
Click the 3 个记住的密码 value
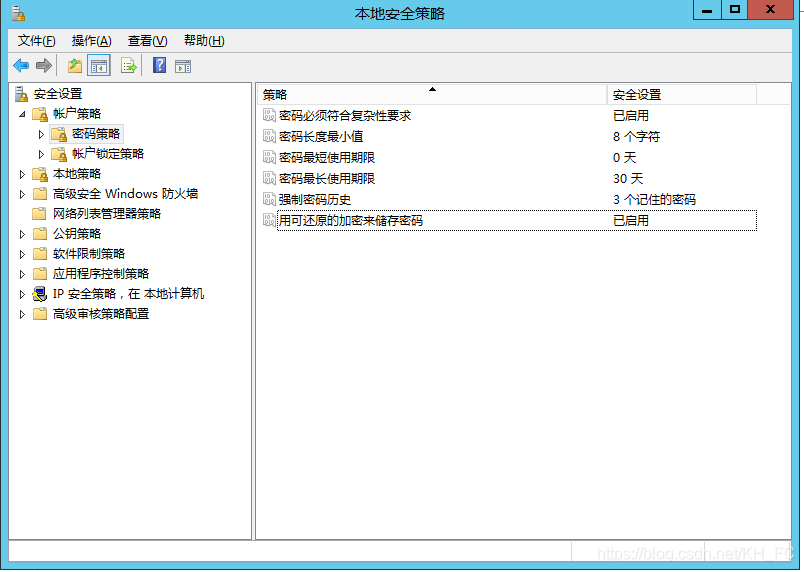(x=654, y=200)
